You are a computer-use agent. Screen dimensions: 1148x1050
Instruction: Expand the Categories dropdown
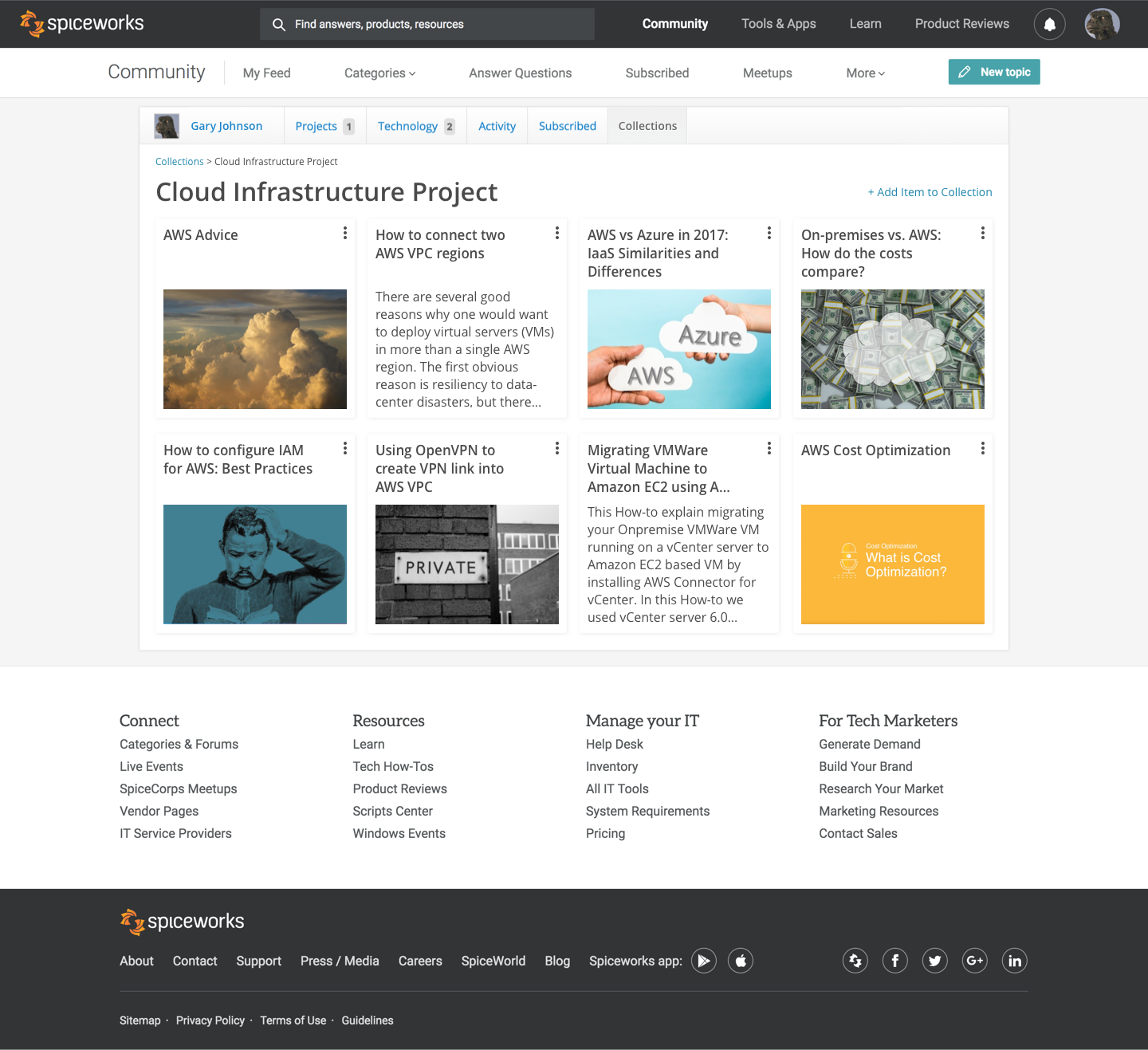pyautogui.click(x=379, y=73)
